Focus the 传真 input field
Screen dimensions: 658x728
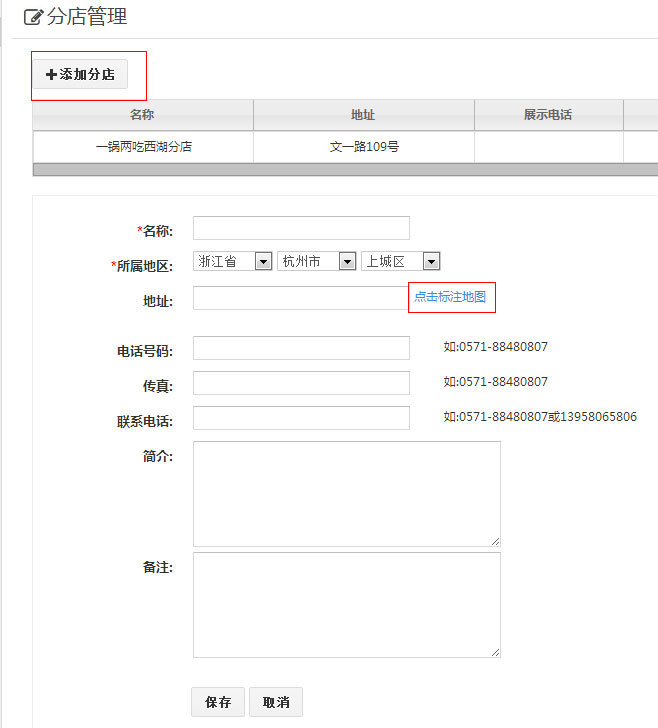[x=301, y=383]
